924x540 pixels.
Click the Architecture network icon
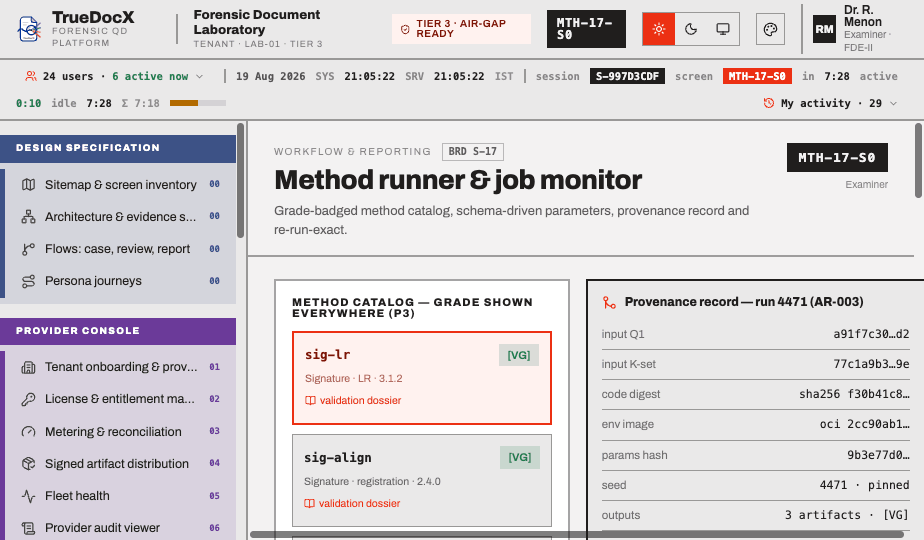click(28, 216)
